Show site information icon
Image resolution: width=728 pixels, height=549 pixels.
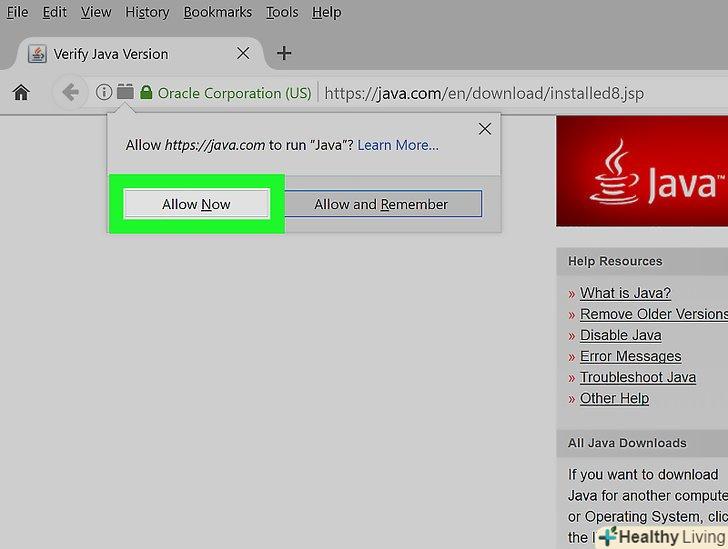point(104,92)
